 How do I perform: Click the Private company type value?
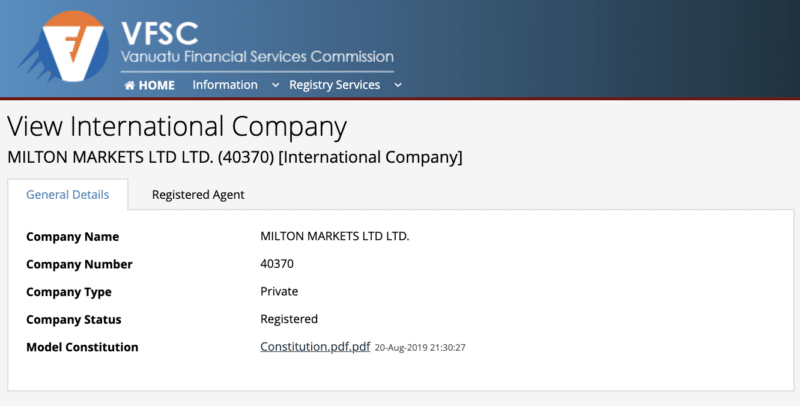click(279, 291)
